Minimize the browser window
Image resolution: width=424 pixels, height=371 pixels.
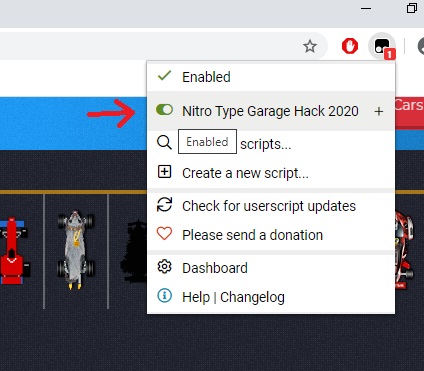pos(366,8)
